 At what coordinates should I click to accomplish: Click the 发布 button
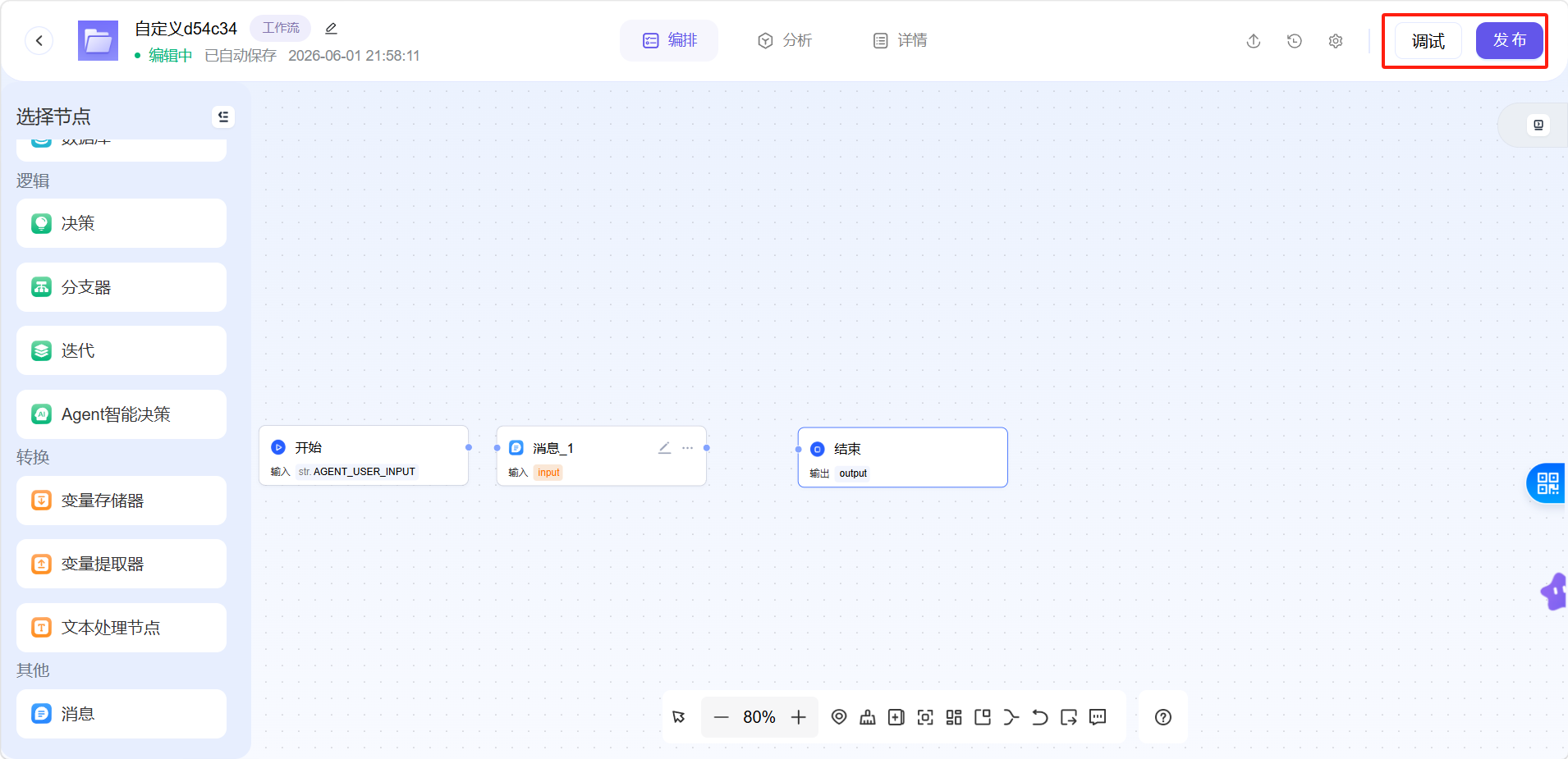[x=1509, y=40]
